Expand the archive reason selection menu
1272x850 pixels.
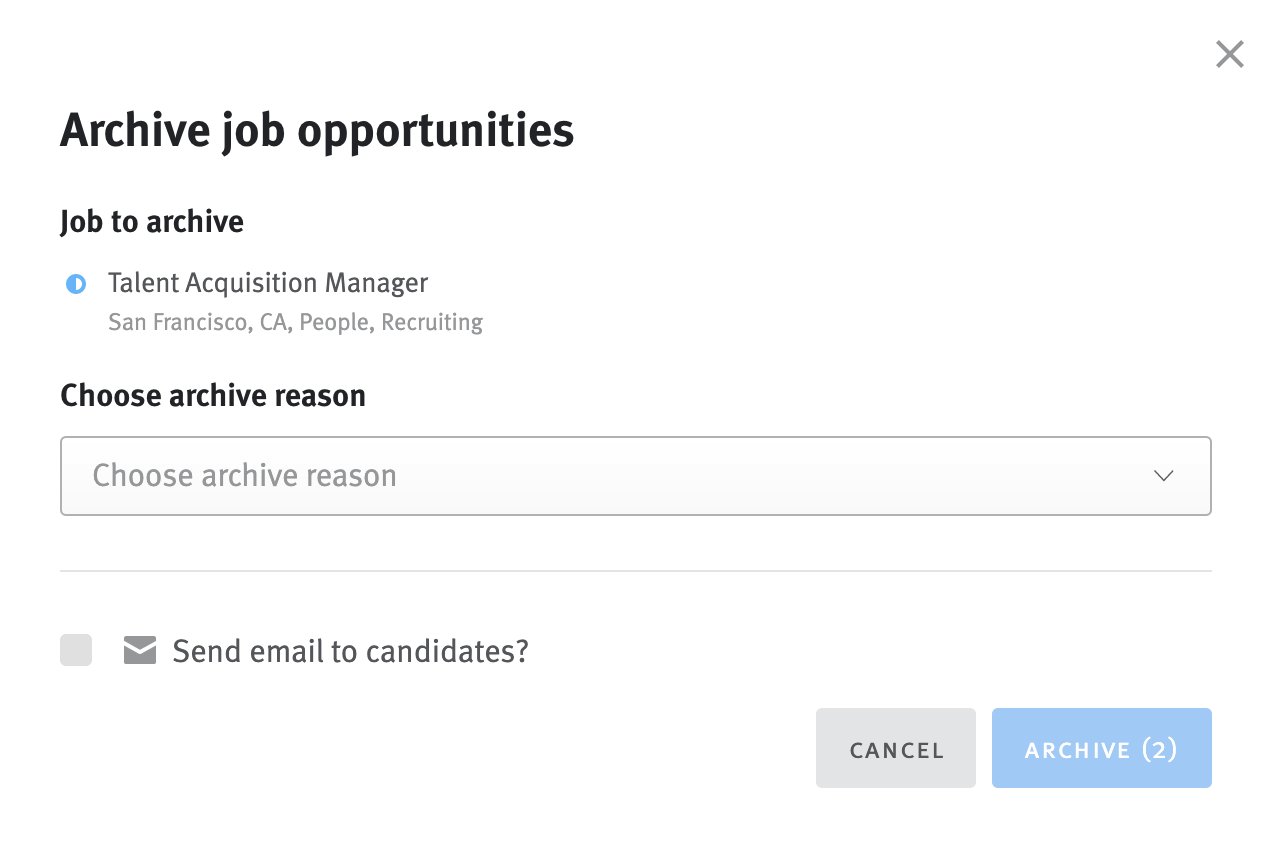click(x=636, y=476)
